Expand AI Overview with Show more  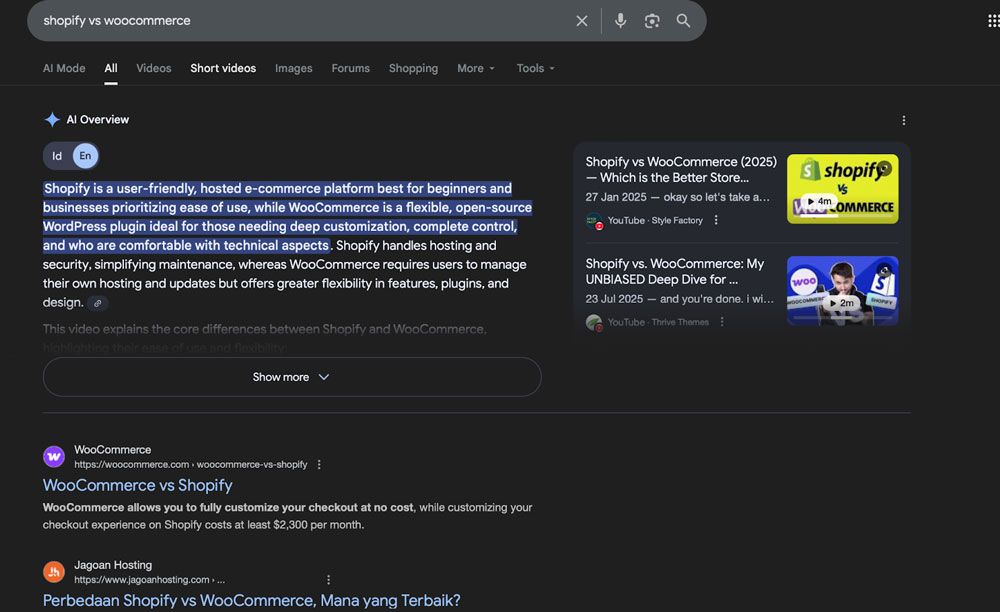click(291, 377)
